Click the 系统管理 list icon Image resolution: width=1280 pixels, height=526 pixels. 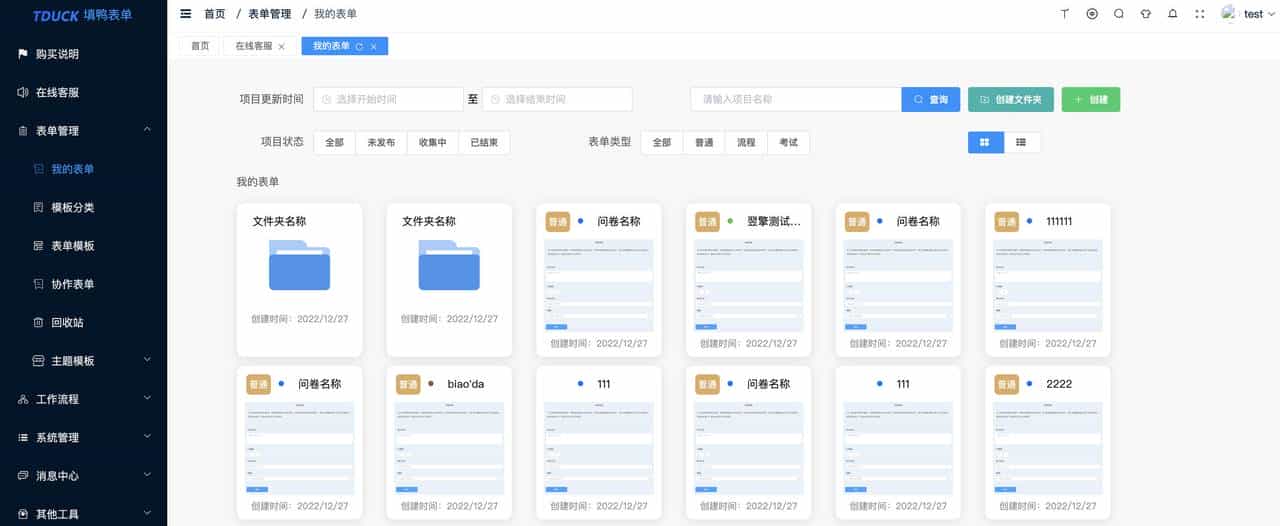click(23, 437)
